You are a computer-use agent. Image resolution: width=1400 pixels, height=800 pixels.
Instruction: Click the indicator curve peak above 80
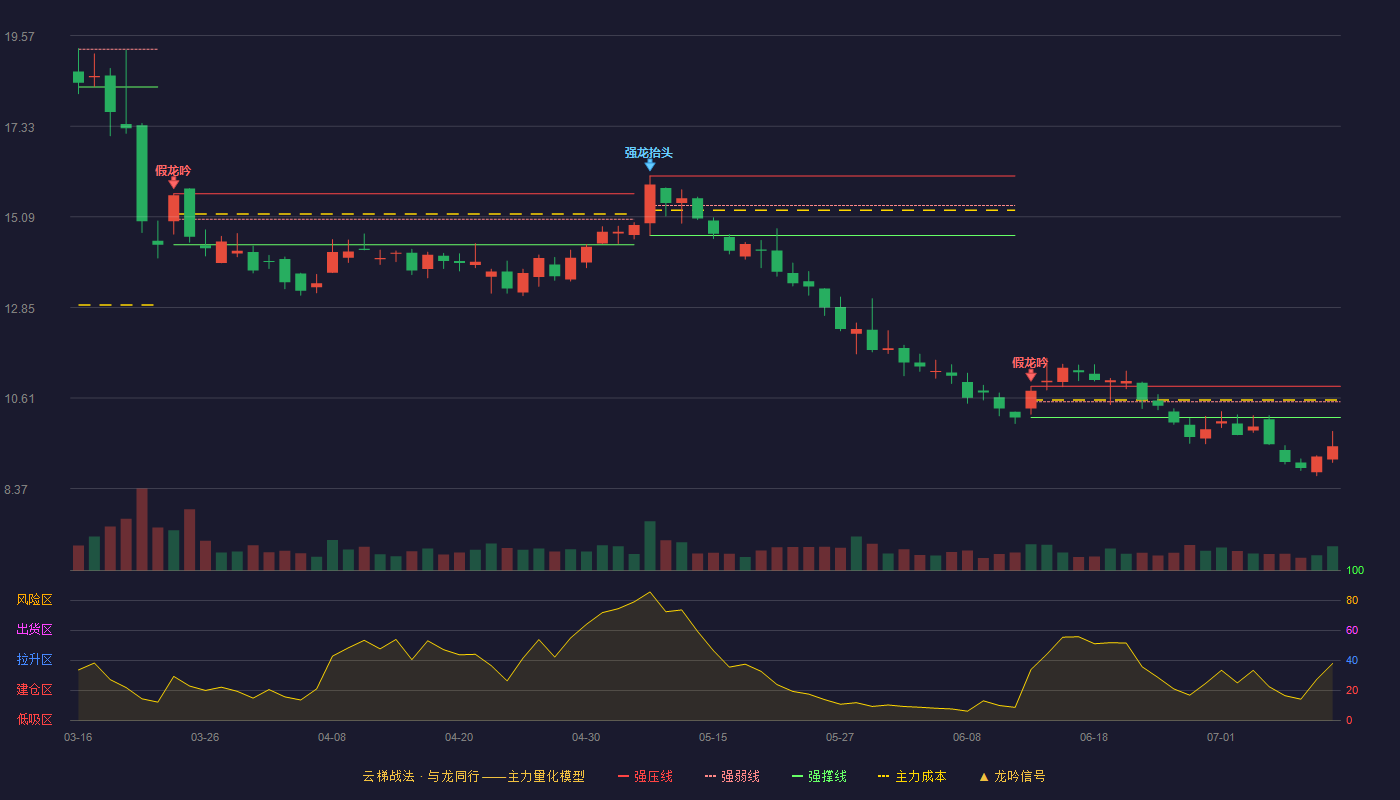tap(650, 592)
